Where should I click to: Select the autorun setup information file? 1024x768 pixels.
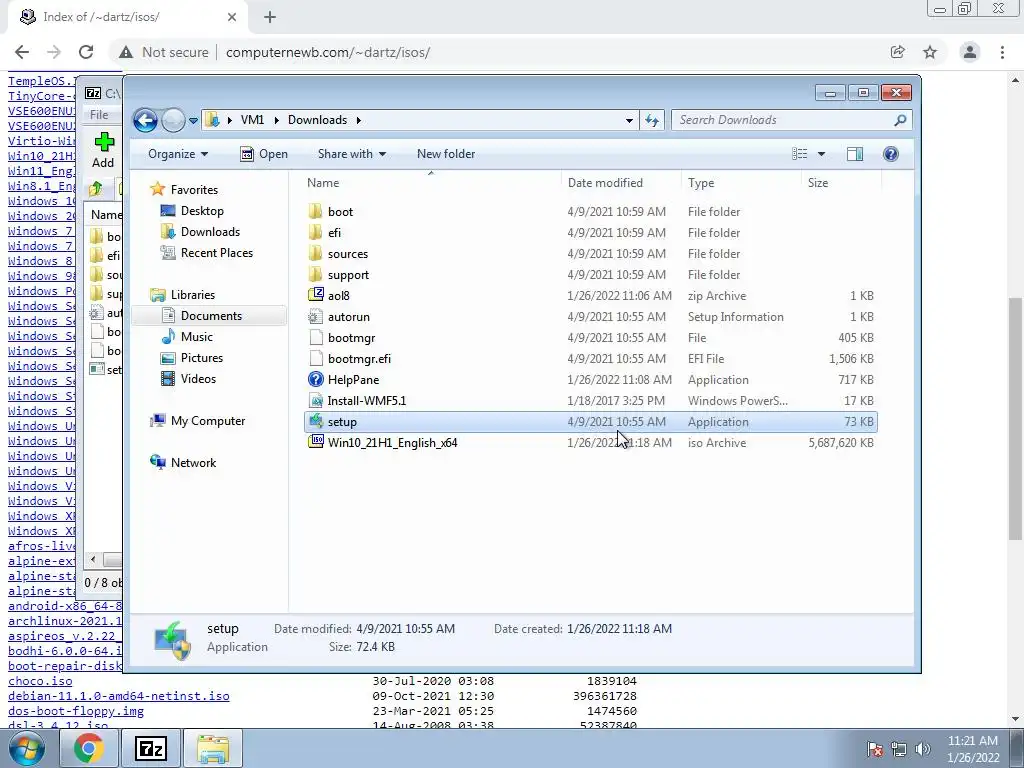pos(590,317)
